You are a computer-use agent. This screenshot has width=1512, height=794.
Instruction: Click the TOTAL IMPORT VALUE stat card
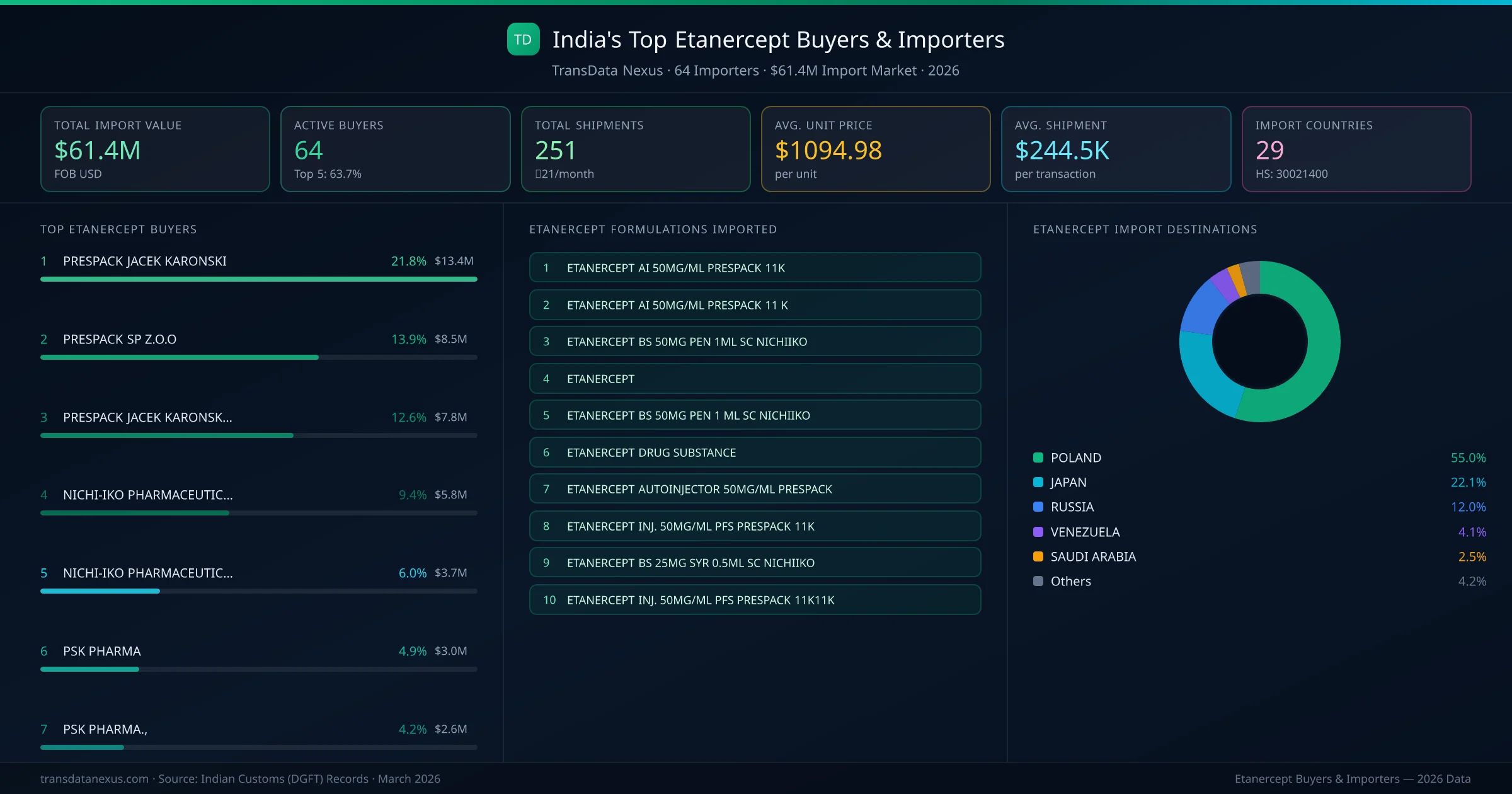coord(154,149)
